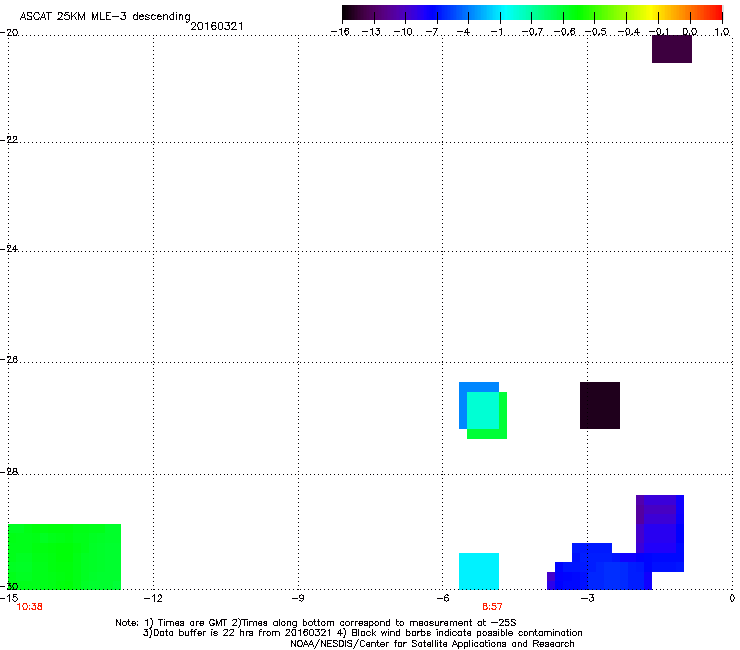Screen dimensions: 740x650
Task: Select the date label 20160321
Action: (217, 26)
